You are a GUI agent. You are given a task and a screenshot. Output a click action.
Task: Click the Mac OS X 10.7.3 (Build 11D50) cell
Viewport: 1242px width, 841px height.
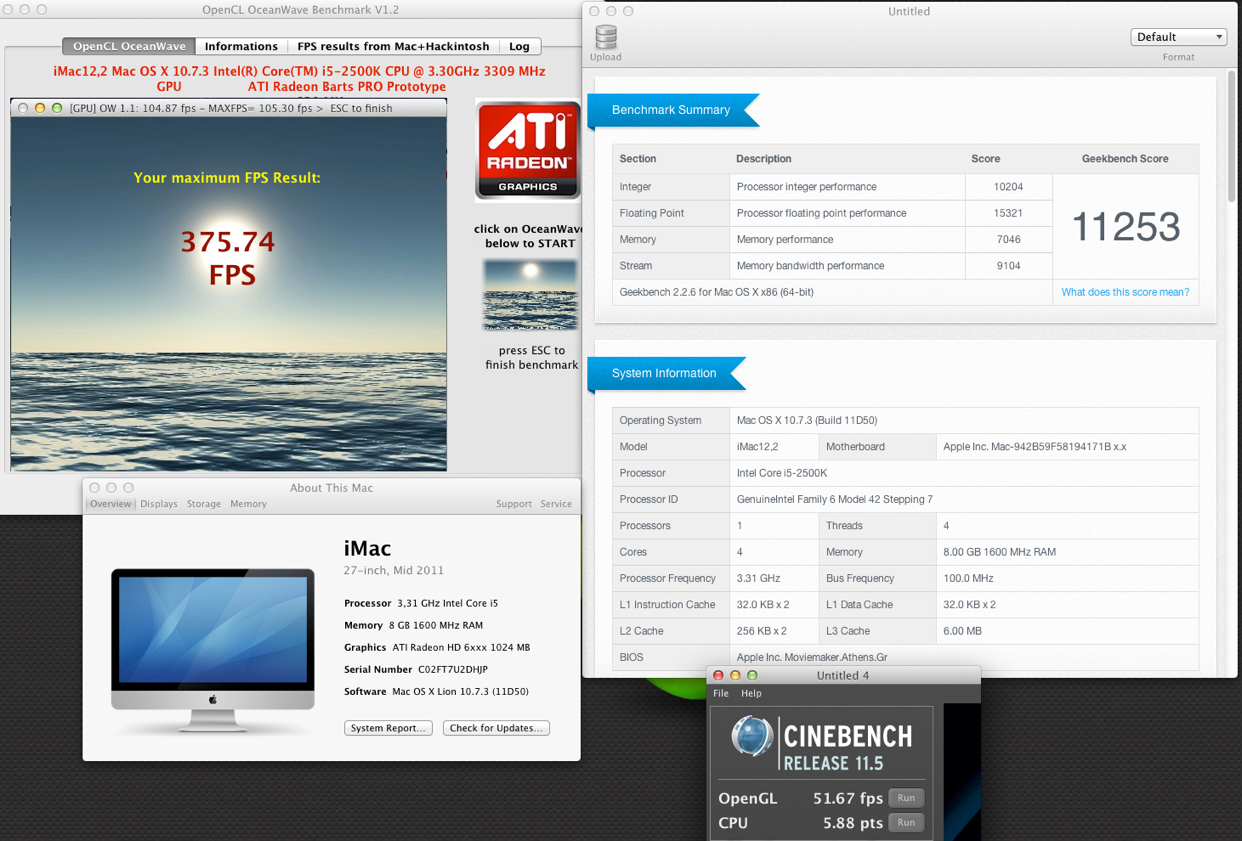tap(964, 420)
